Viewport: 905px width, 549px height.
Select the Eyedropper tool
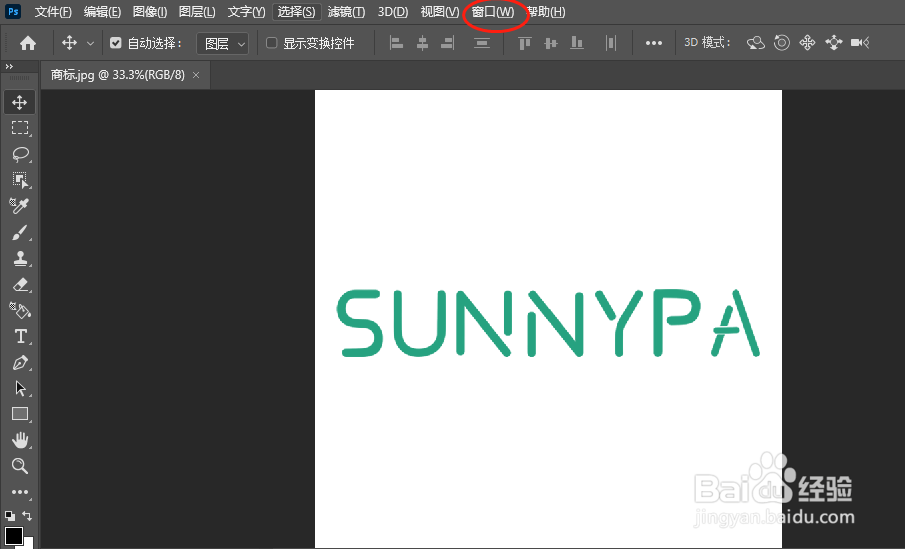[x=20, y=206]
